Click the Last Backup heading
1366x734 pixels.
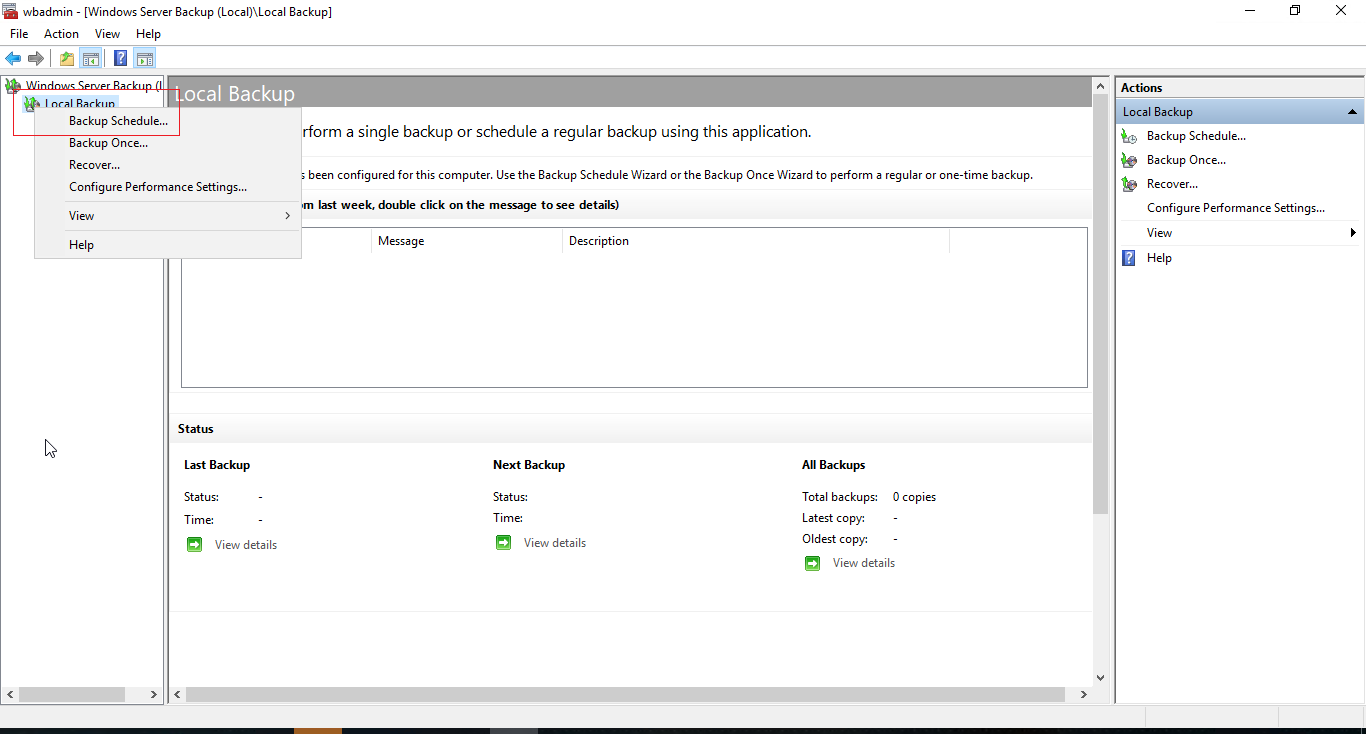(x=217, y=465)
